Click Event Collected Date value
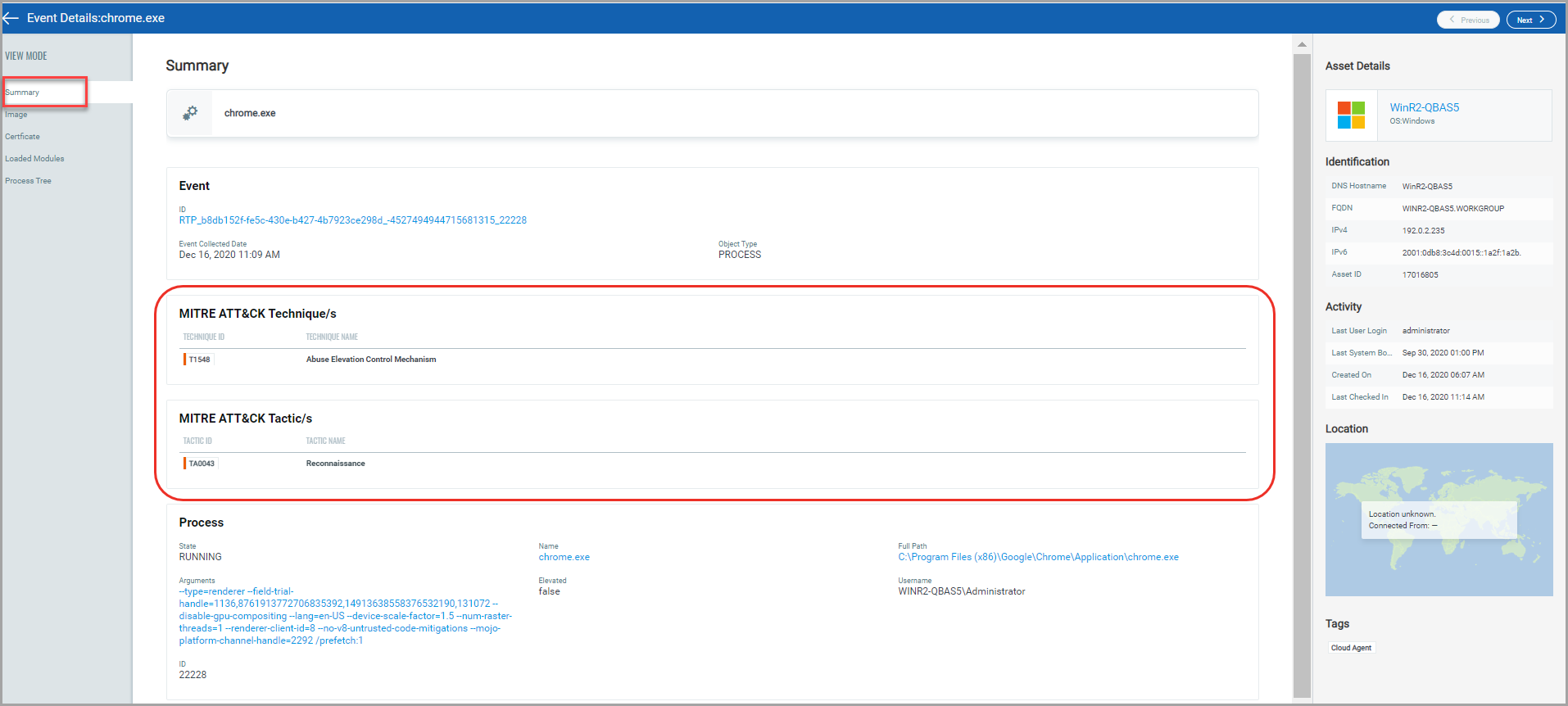This screenshot has width=1568, height=706. [229, 255]
